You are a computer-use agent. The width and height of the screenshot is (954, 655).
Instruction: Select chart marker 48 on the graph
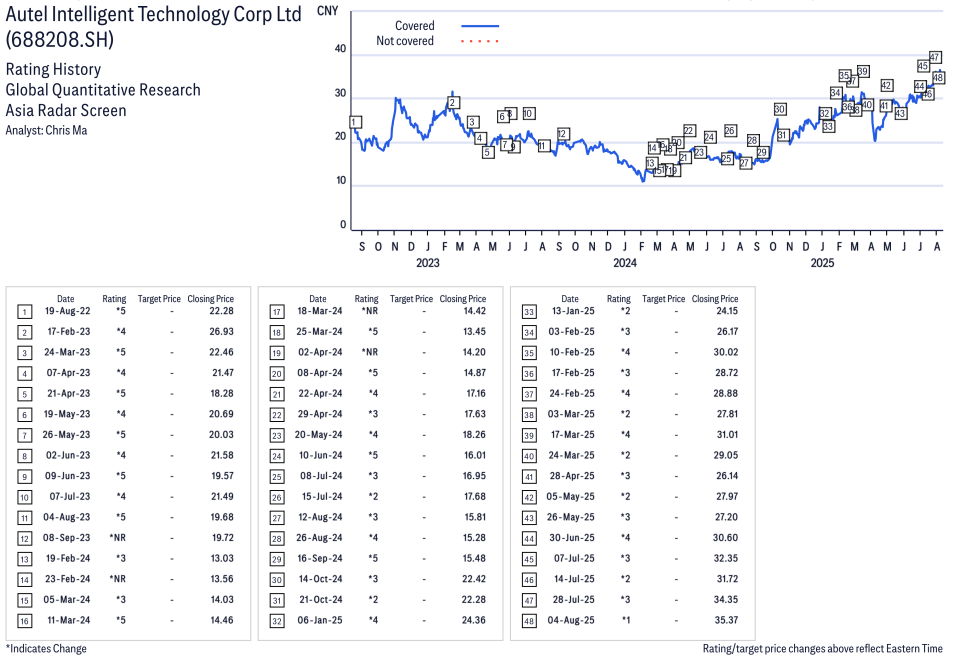938,78
